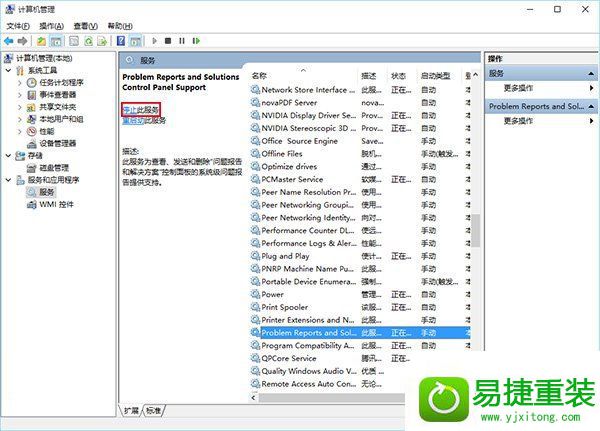This screenshot has height=431, width=600.
Task: Select the novaPDF Server service row
Action: [x=360, y=103]
